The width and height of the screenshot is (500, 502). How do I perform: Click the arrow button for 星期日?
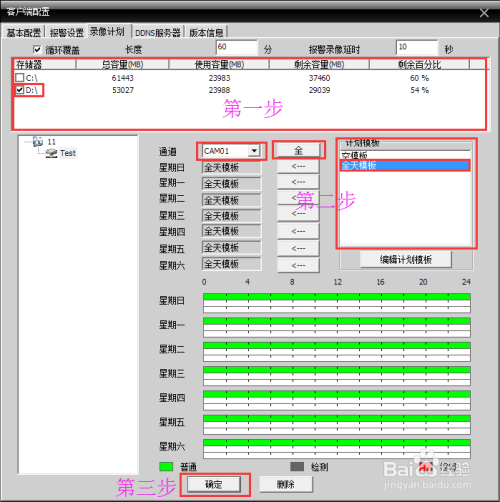click(x=298, y=166)
